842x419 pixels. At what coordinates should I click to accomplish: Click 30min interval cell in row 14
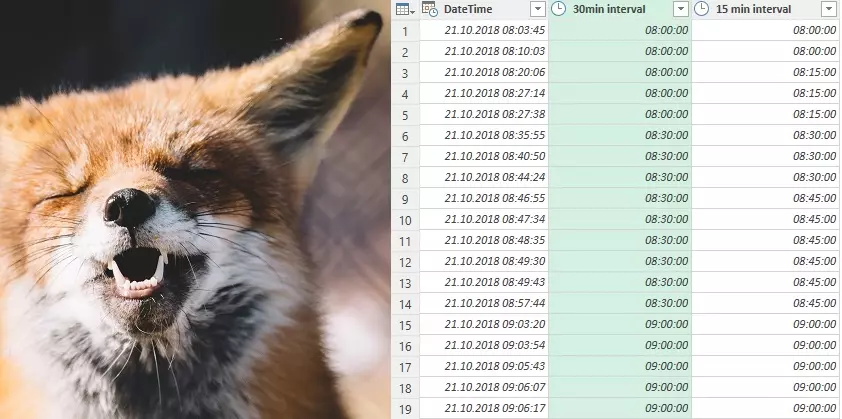point(620,303)
